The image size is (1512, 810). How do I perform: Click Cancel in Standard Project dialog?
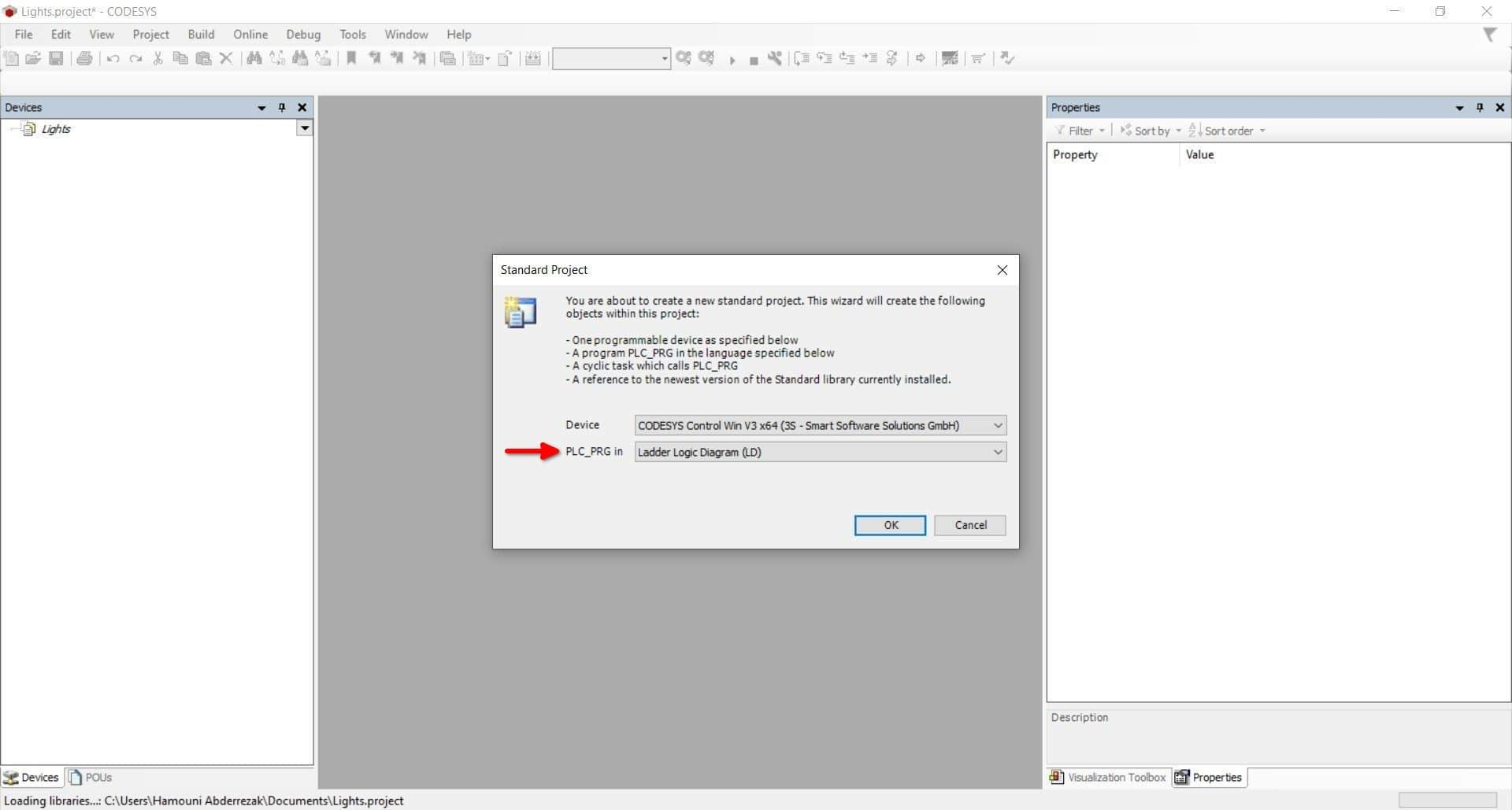pyautogui.click(x=970, y=526)
